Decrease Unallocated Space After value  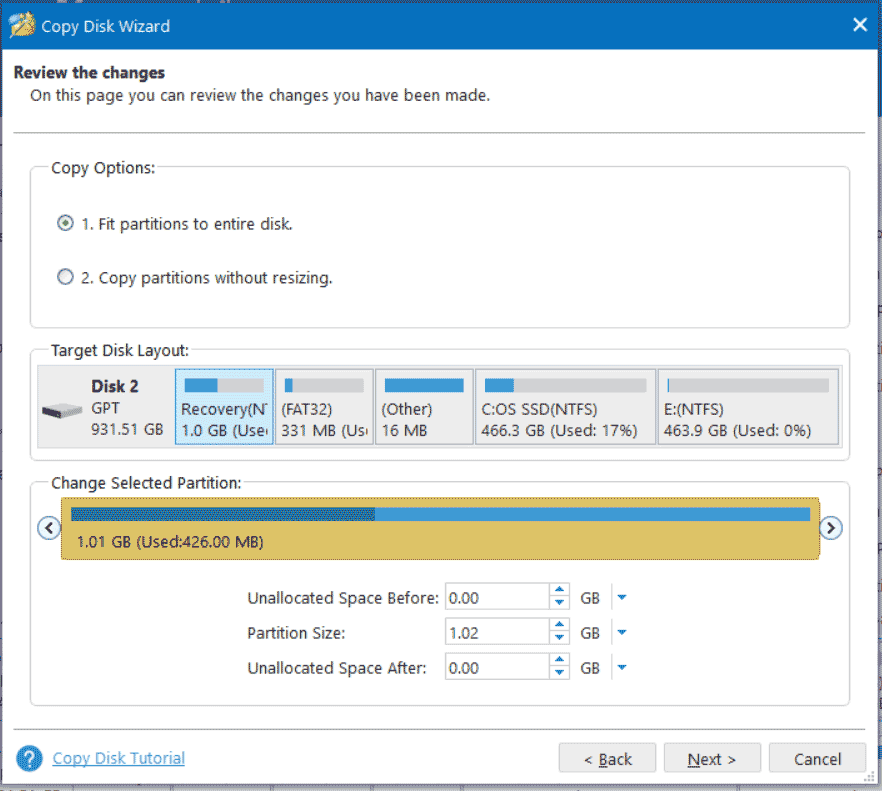[559, 673]
